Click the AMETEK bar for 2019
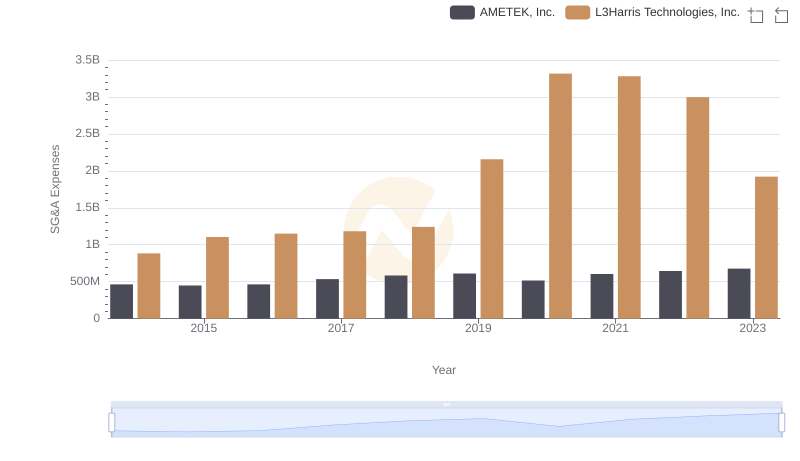 [464, 296]
